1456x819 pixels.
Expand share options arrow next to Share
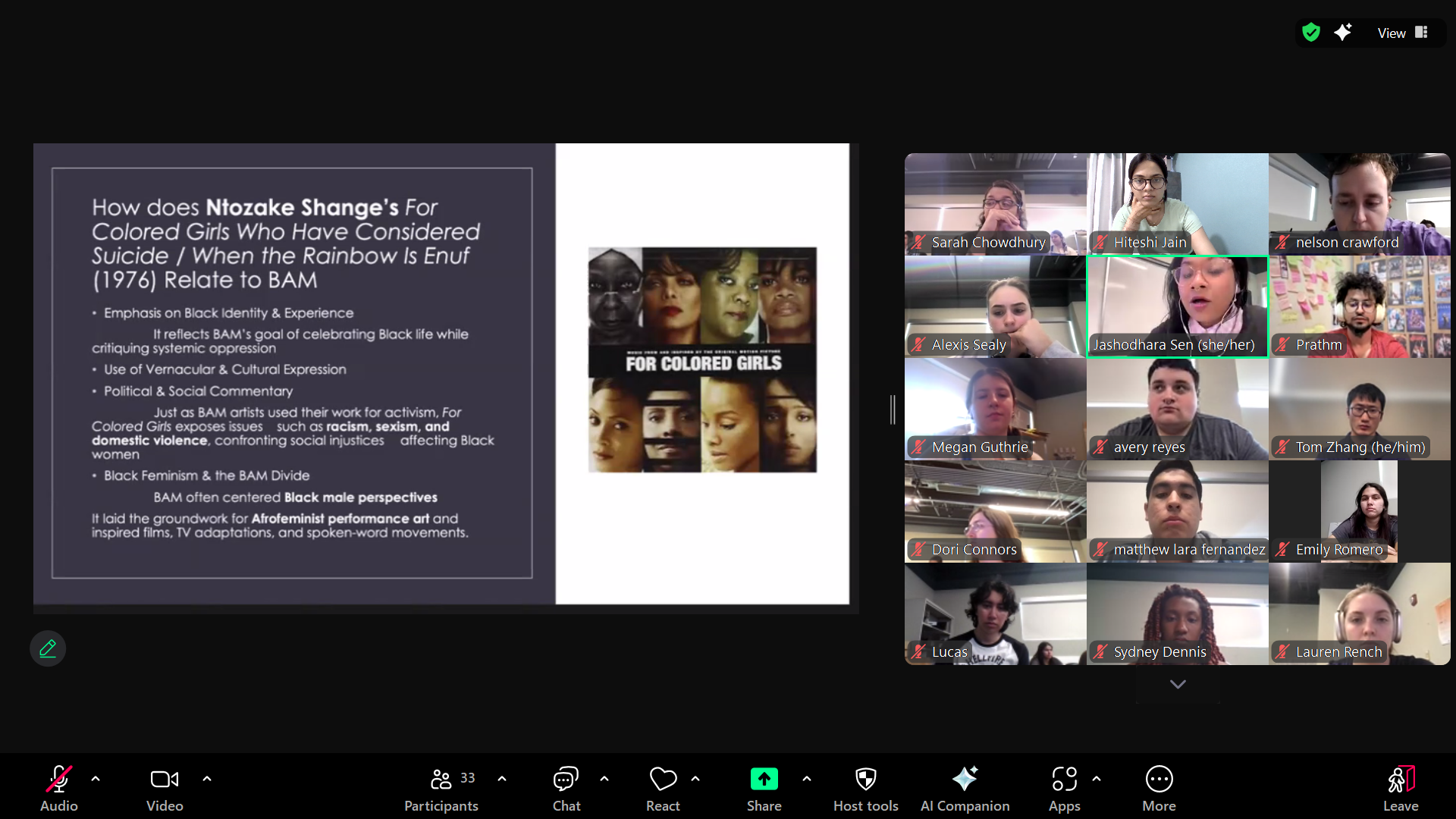[807, 779]
